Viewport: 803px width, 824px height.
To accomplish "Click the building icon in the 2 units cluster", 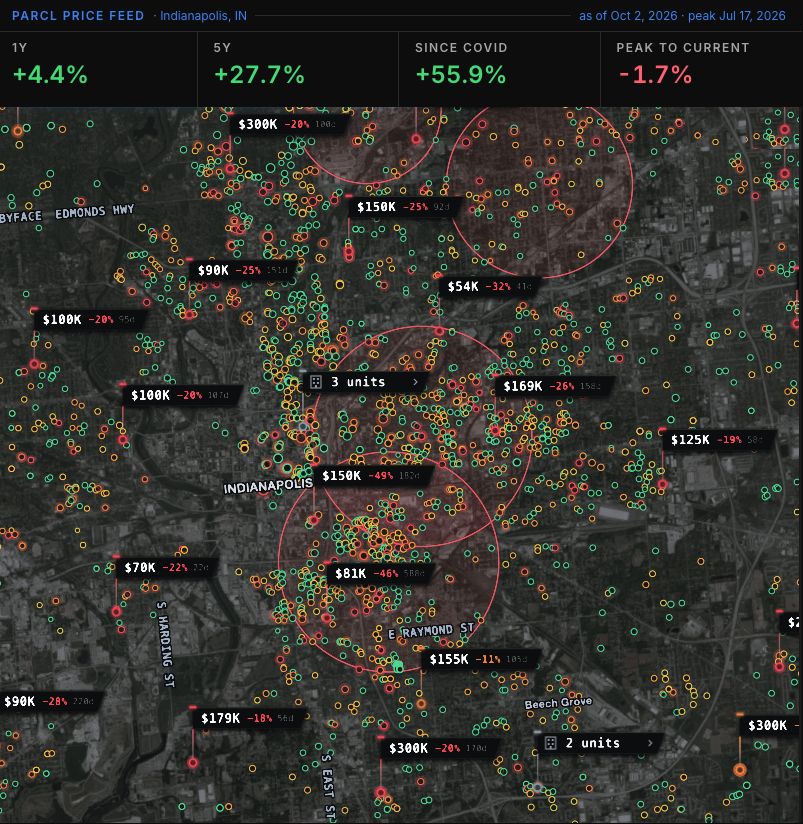I will pyautogui.click(x=550, y=743).
